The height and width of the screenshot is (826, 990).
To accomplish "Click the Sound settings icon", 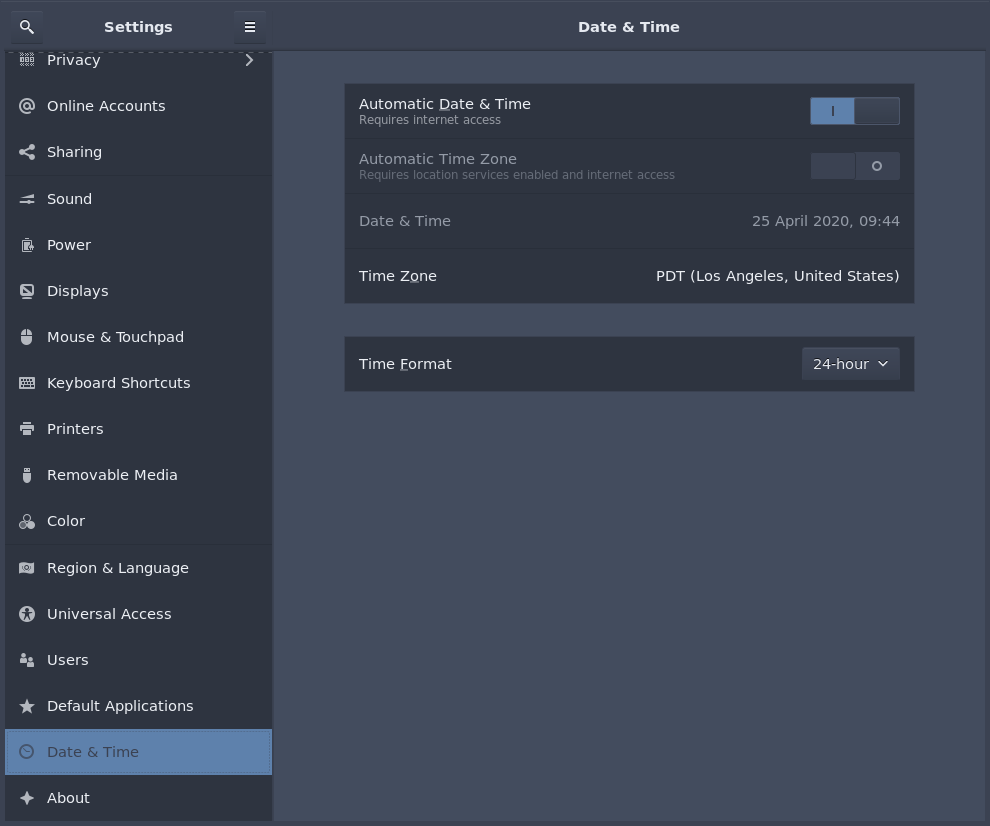I will (26, 199).
